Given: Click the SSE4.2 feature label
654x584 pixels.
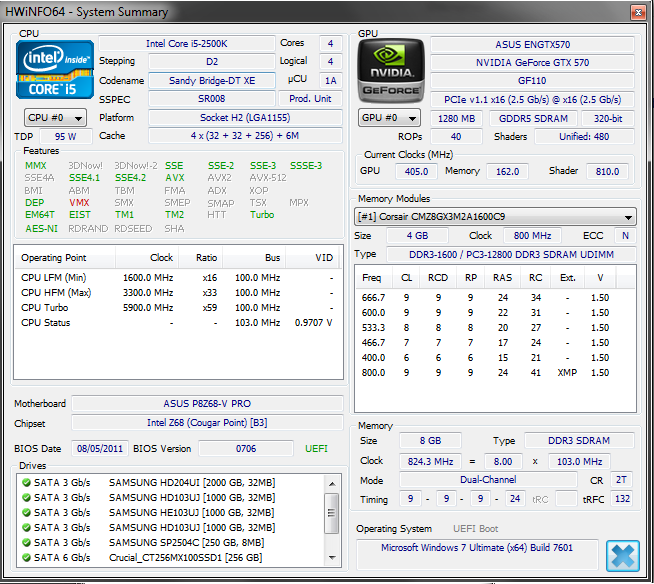Looking at the screenshot, I should (131, 178).
